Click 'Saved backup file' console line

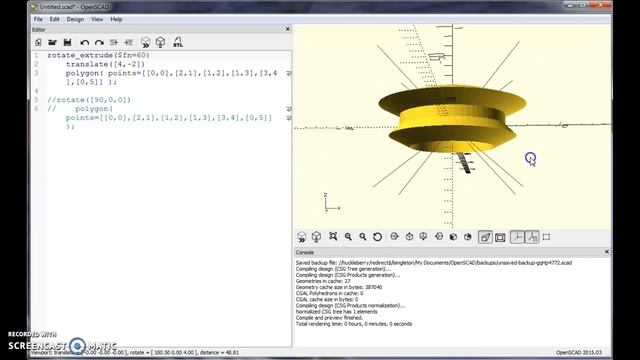(434, 263)
